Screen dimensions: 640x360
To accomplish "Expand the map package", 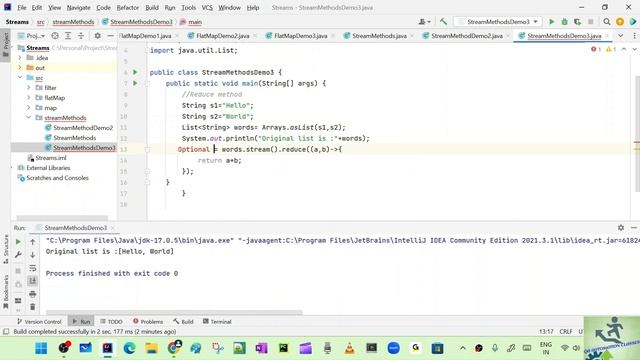I will pos(29,108).
